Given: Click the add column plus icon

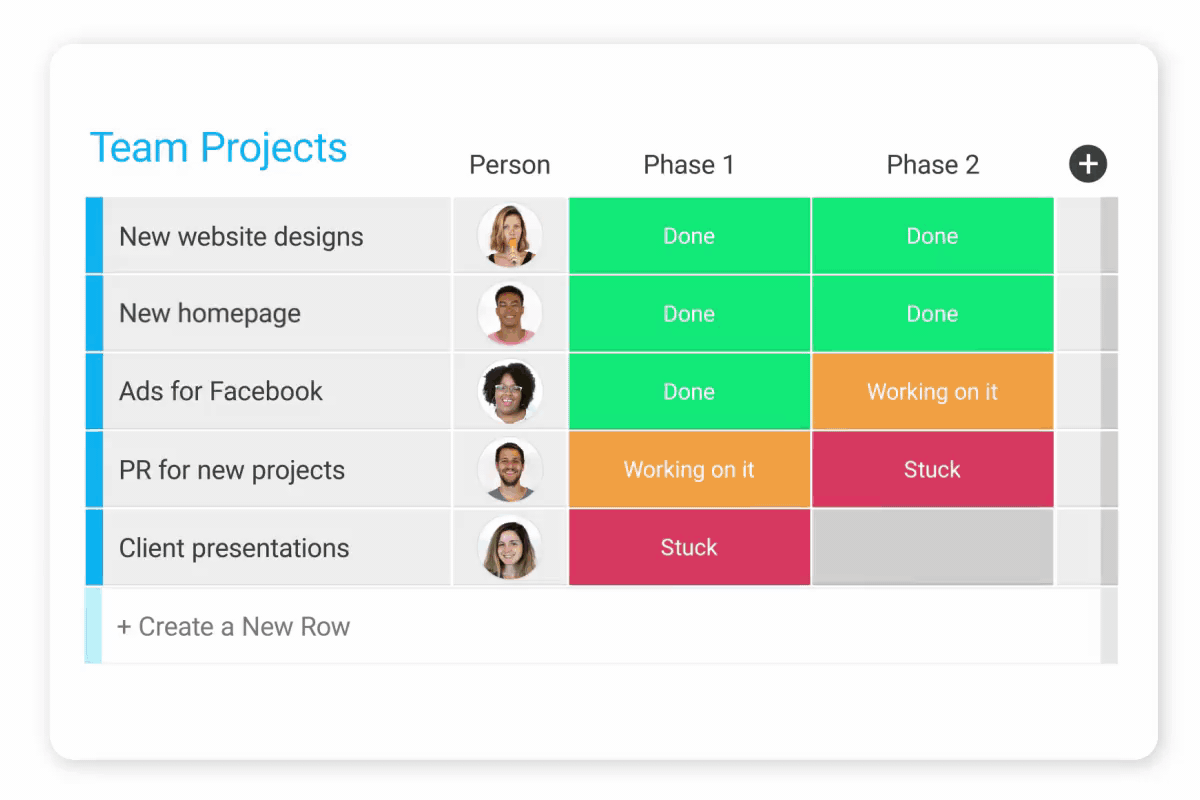Looking at the screenshot, I should [x=1087, y=164].
